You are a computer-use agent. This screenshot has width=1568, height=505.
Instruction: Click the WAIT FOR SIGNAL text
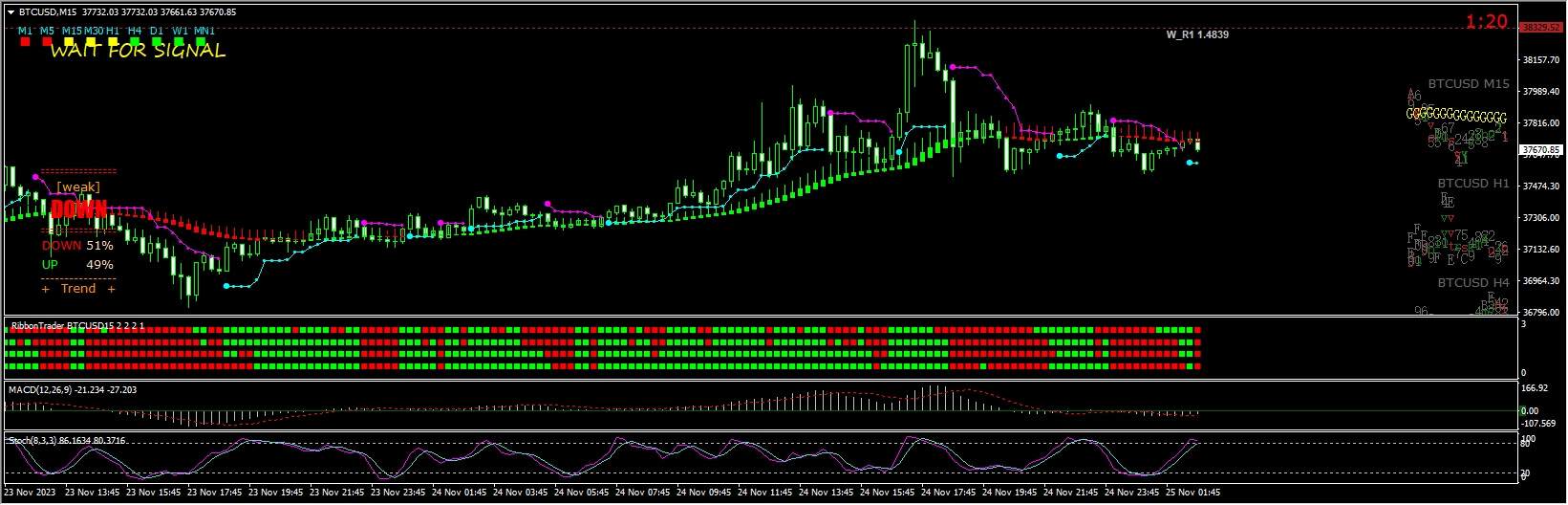[x=138, y=51]
